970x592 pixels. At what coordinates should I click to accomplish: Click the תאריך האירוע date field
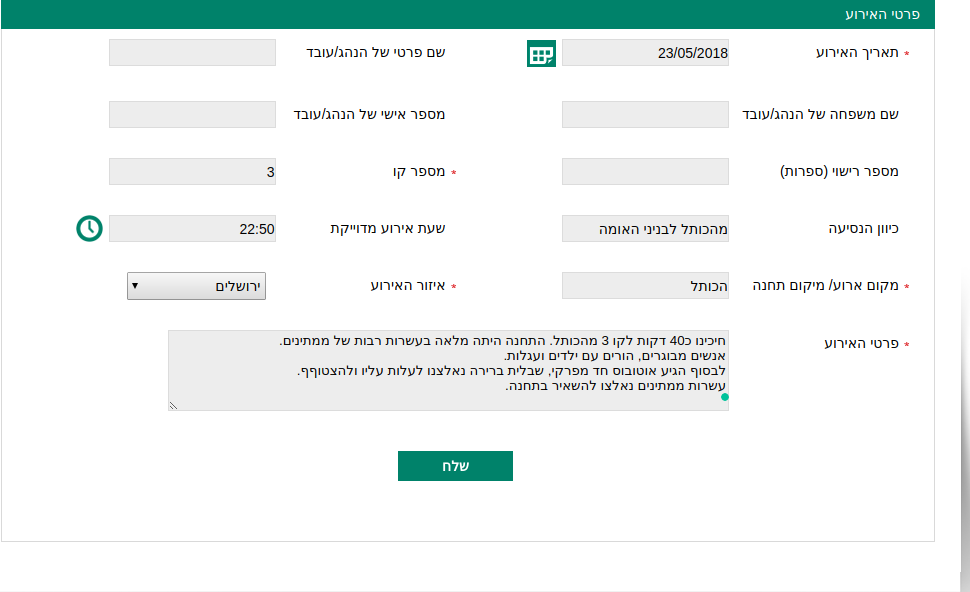[x=645, y=53]
